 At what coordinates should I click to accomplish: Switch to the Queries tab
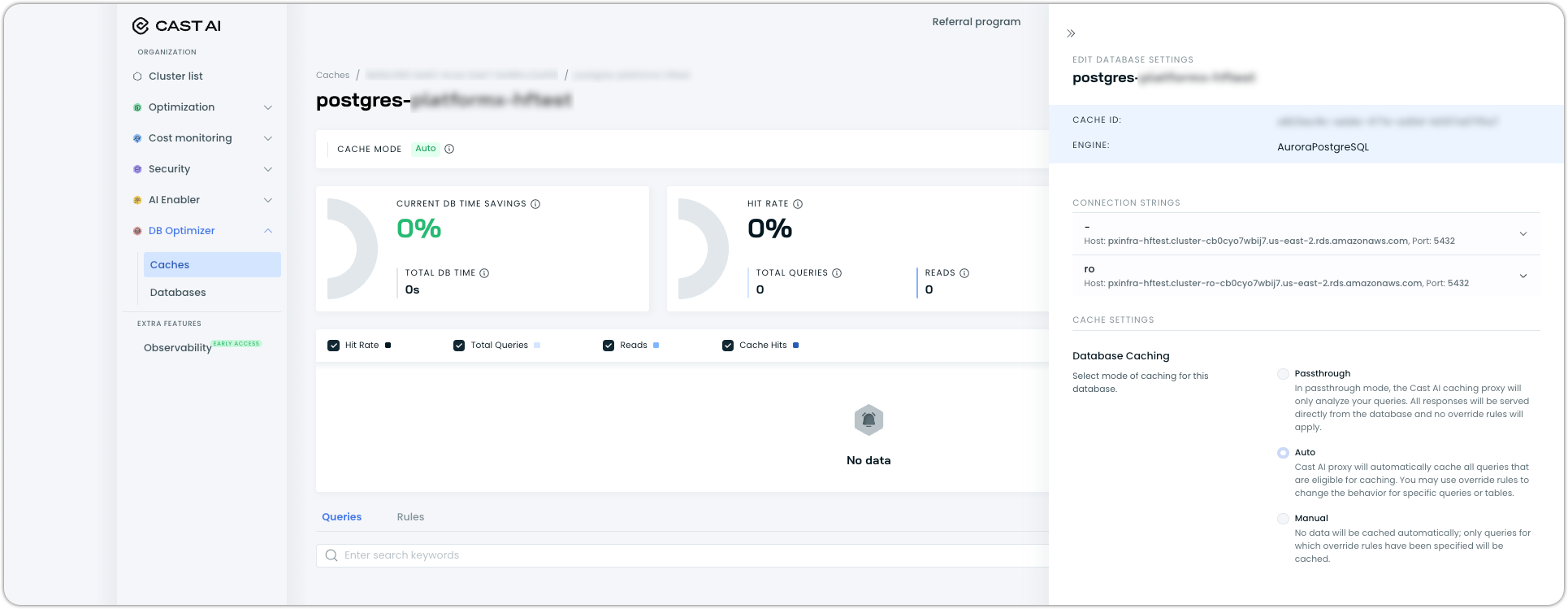click(342, 517)
